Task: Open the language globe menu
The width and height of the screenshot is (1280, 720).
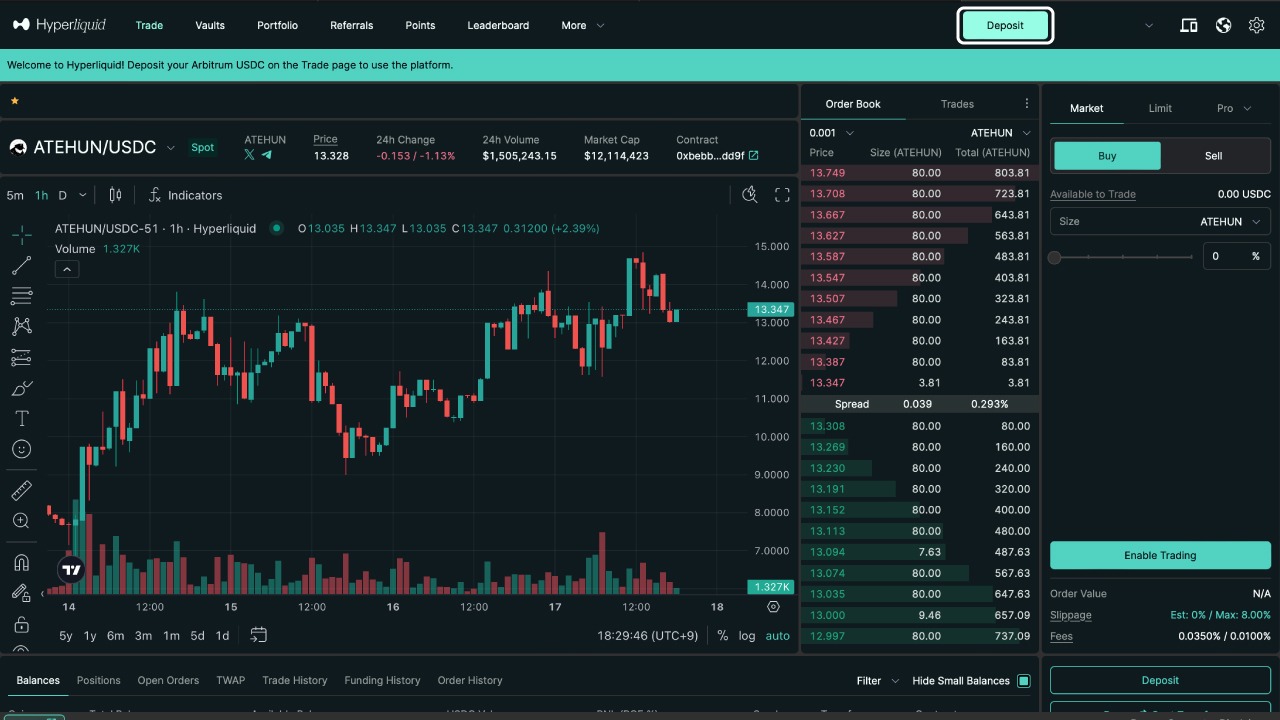Action: pyautogui.click(x=1223, y=25)
